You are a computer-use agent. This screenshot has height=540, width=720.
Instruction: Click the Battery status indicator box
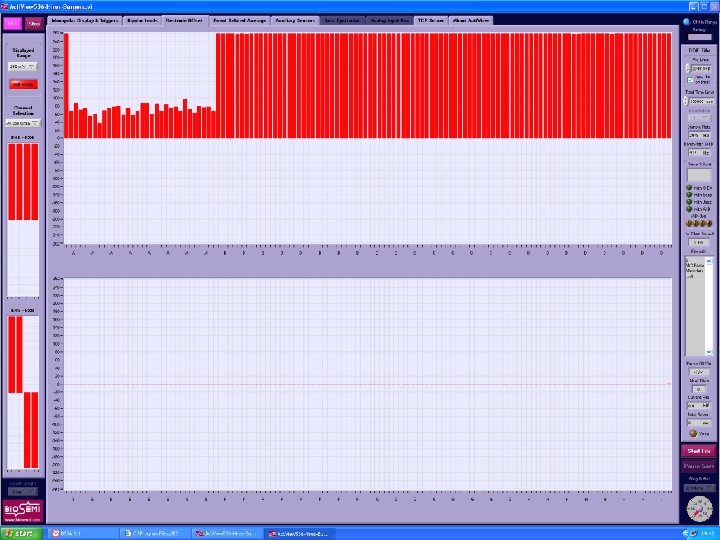pos(699,37)
